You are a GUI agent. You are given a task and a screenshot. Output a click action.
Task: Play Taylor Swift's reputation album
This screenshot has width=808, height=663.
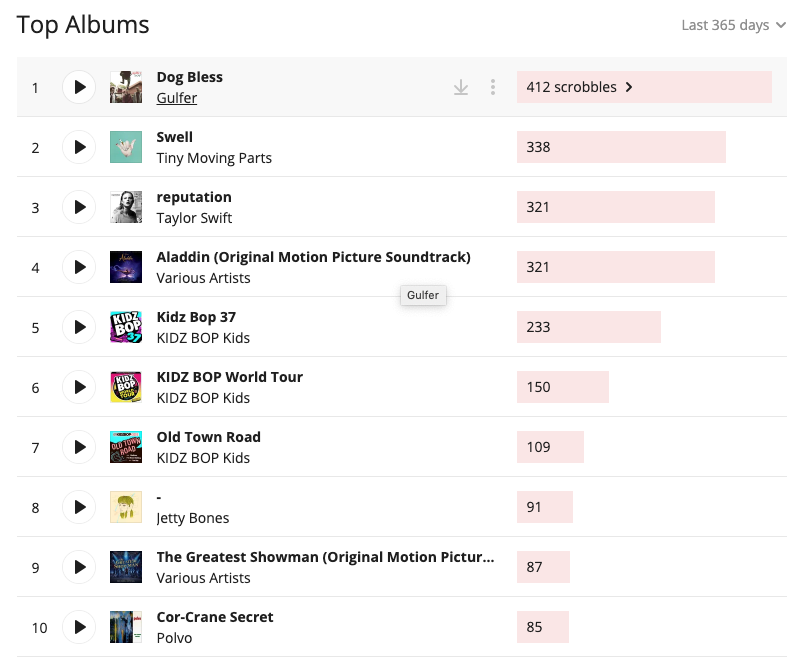click(79, 207)
